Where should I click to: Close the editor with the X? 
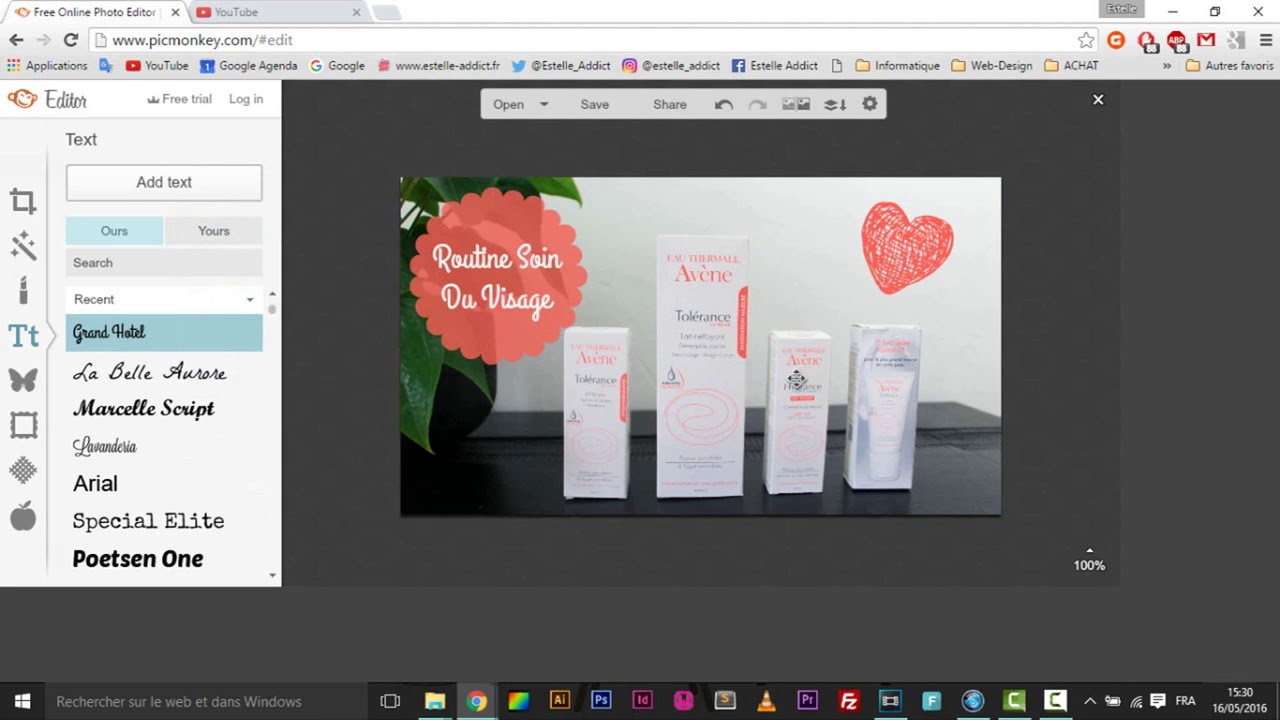coord(1098,100)
